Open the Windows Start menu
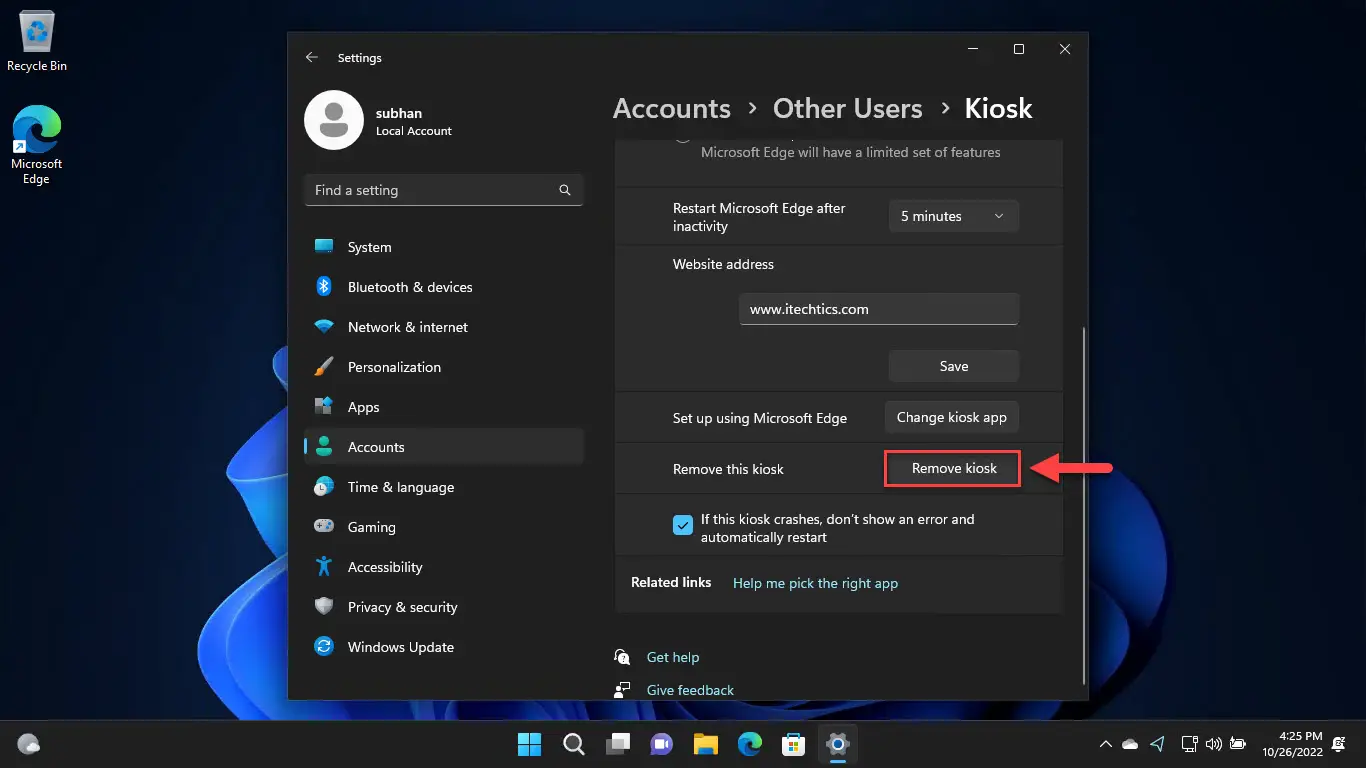 [x=529, y=744]
